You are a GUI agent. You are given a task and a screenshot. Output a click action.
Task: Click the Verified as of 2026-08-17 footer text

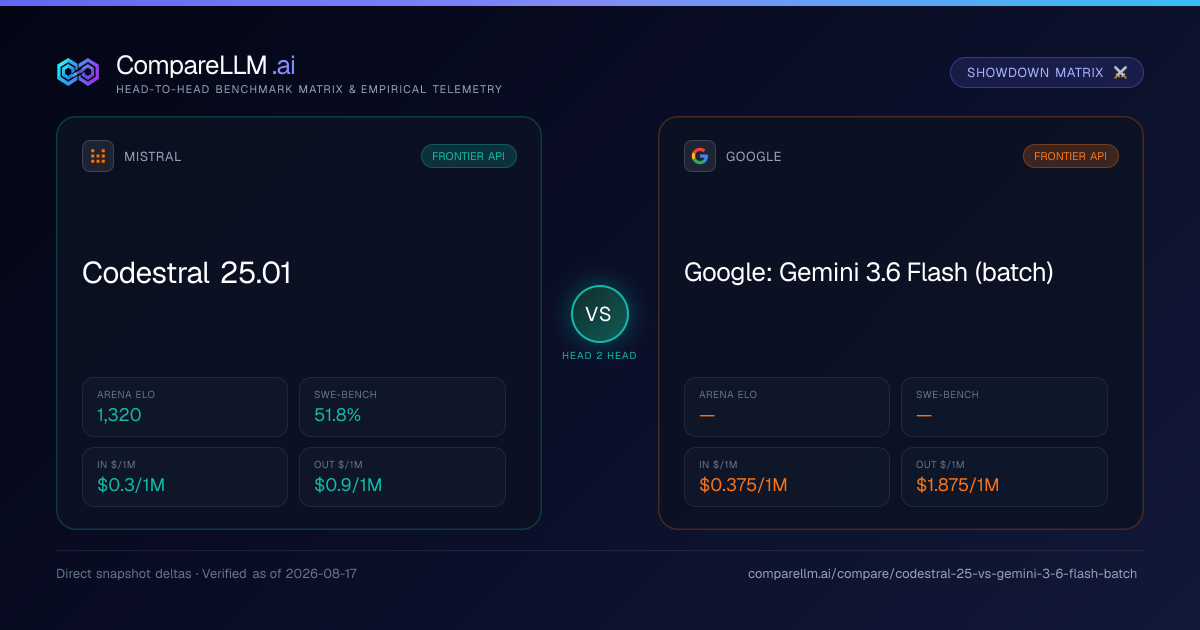pyautogui.click(x=279, y=574)
